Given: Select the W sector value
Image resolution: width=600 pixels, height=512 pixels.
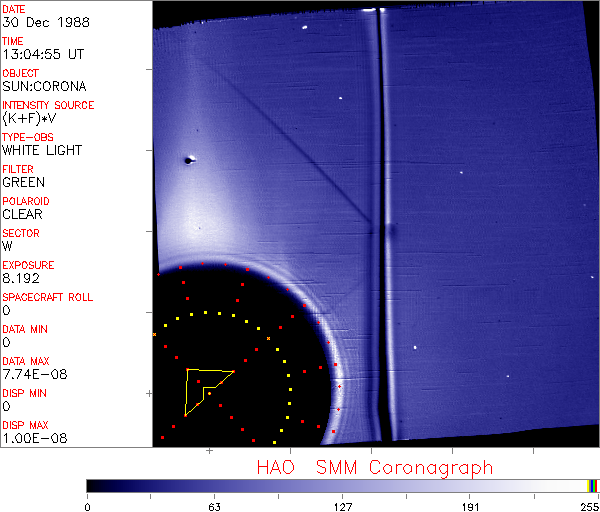Looking at the screenshot, I should (x=7, y=246).
